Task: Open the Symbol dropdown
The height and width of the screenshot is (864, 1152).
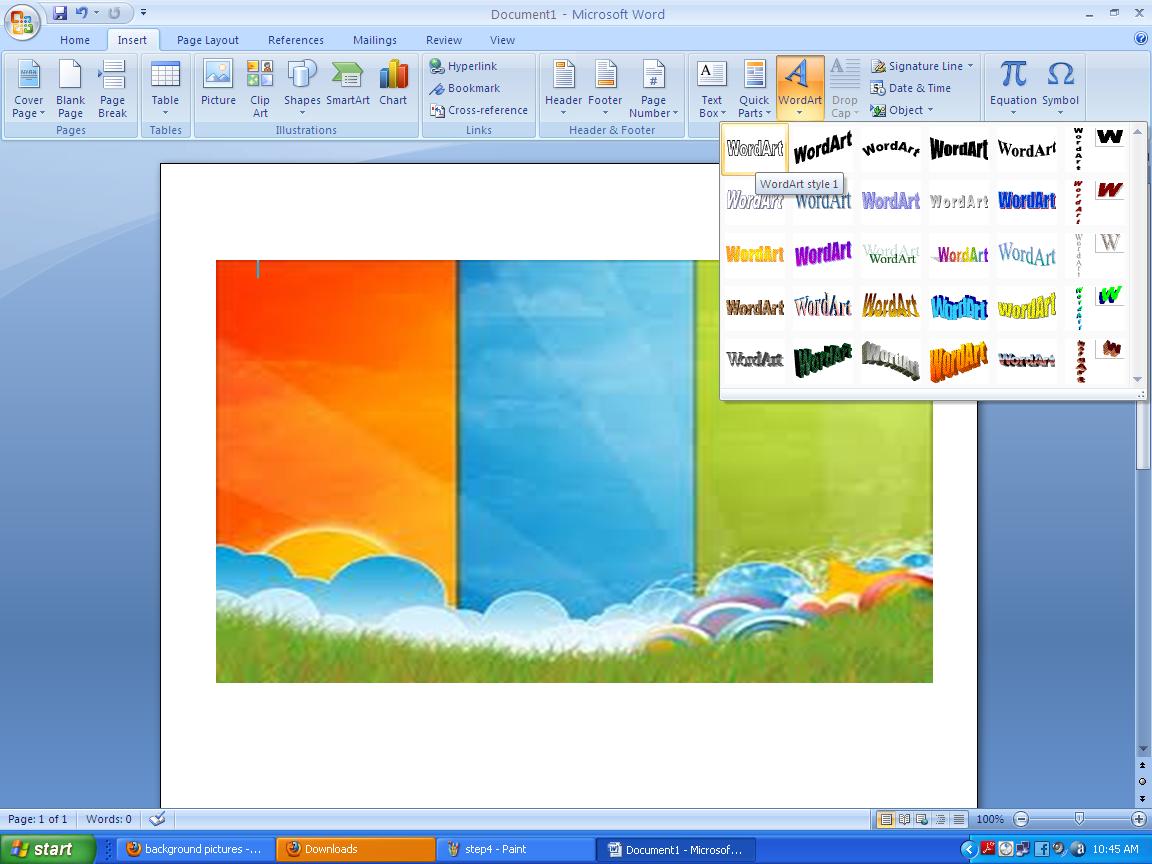Action: pos(1060,89)
